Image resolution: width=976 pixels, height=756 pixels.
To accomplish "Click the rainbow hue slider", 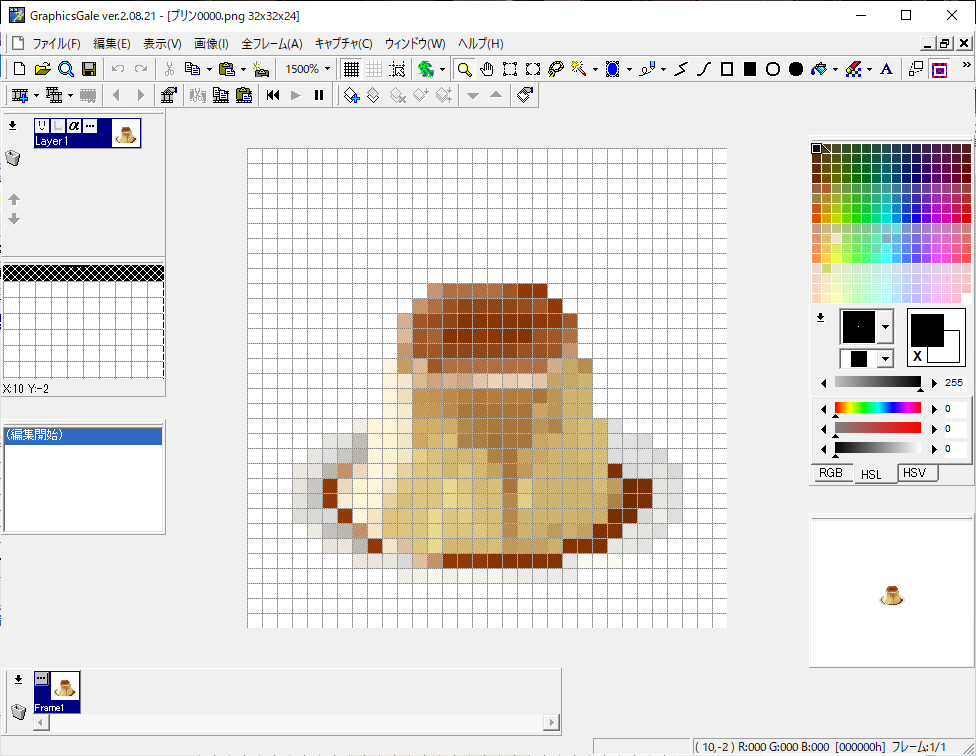I will [x=878, y=408].
